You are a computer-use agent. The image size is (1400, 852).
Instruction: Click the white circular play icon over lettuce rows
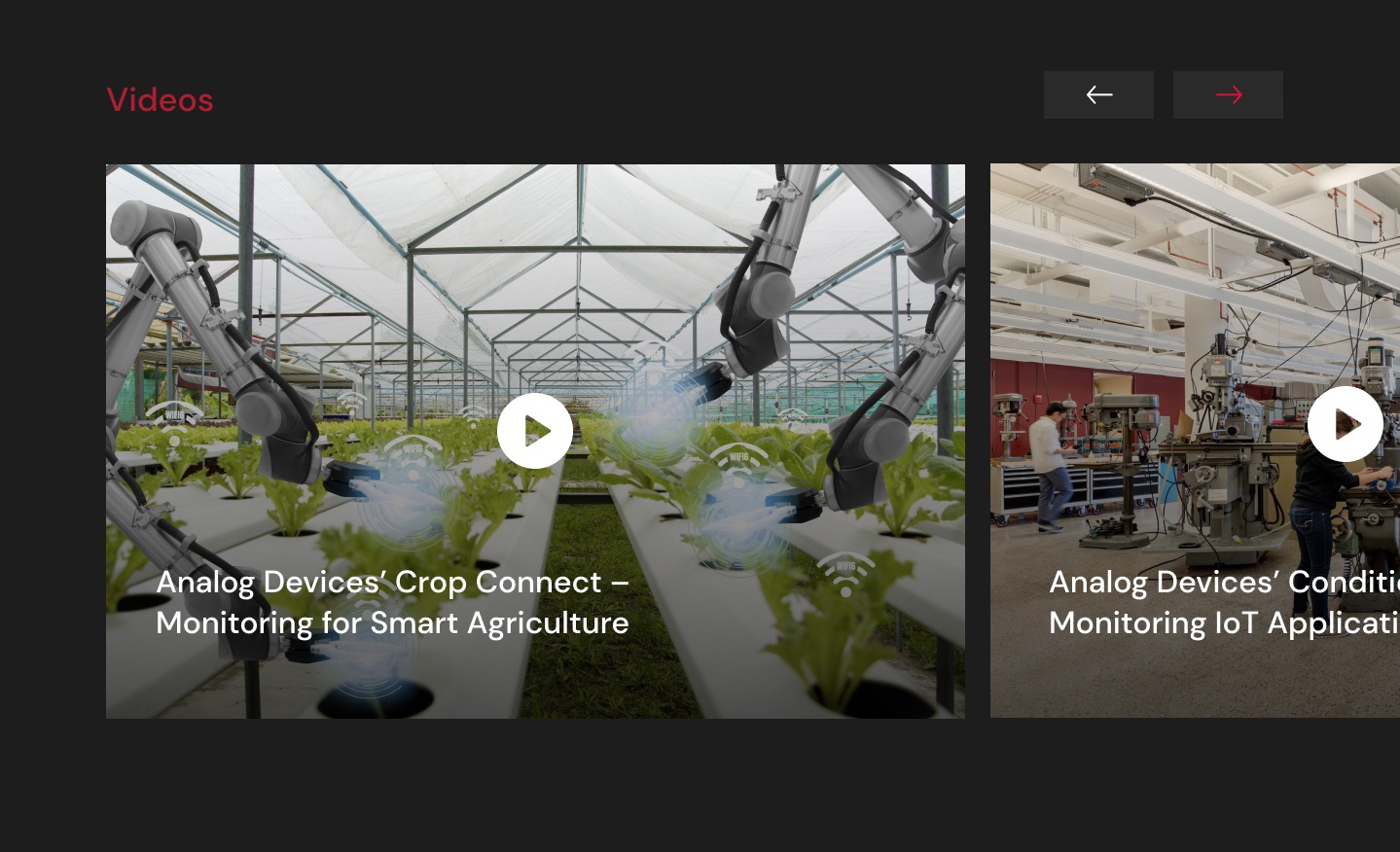pos(535,431)
